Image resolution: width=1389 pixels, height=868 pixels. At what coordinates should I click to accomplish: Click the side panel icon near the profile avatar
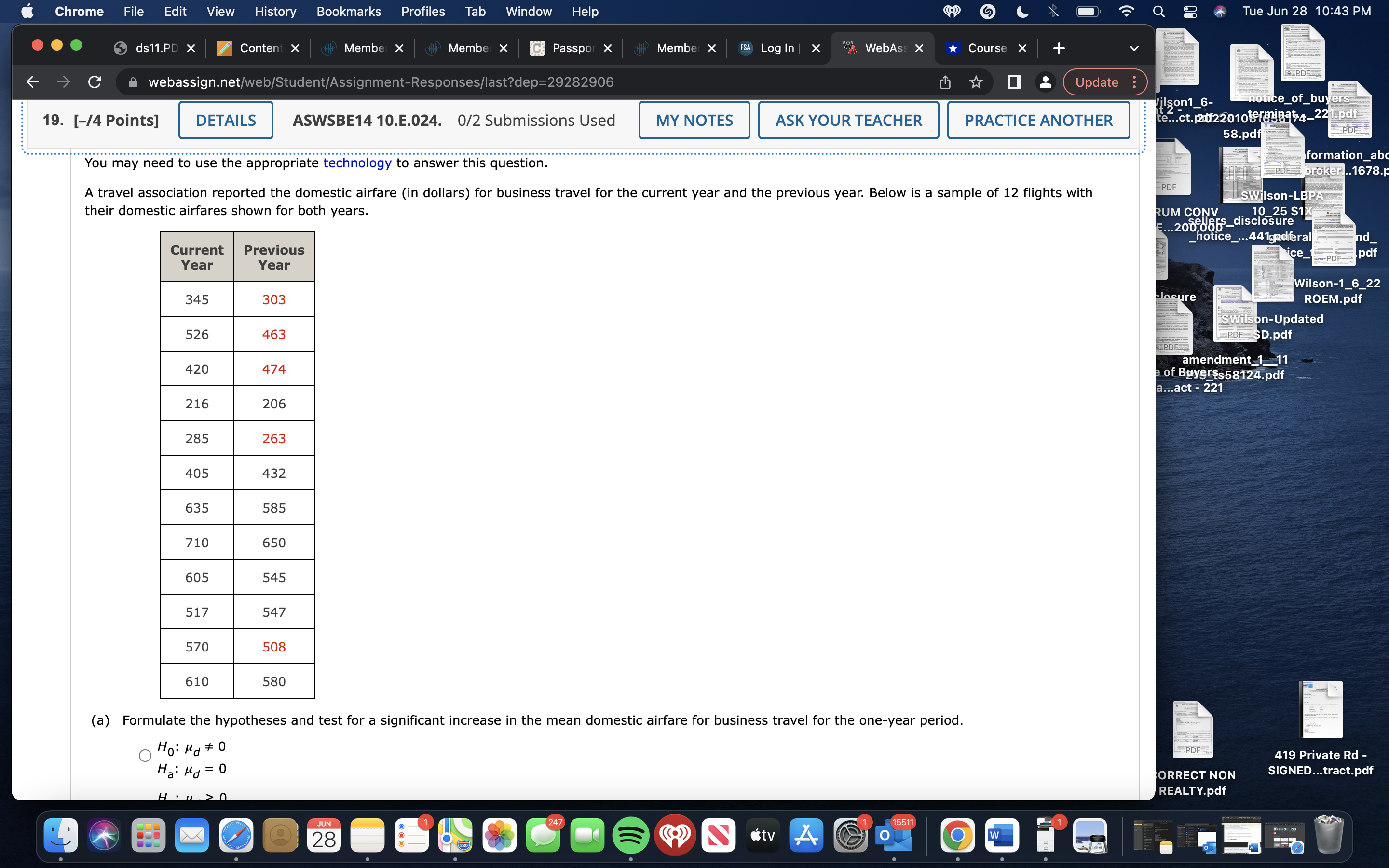coord(1014,82)
